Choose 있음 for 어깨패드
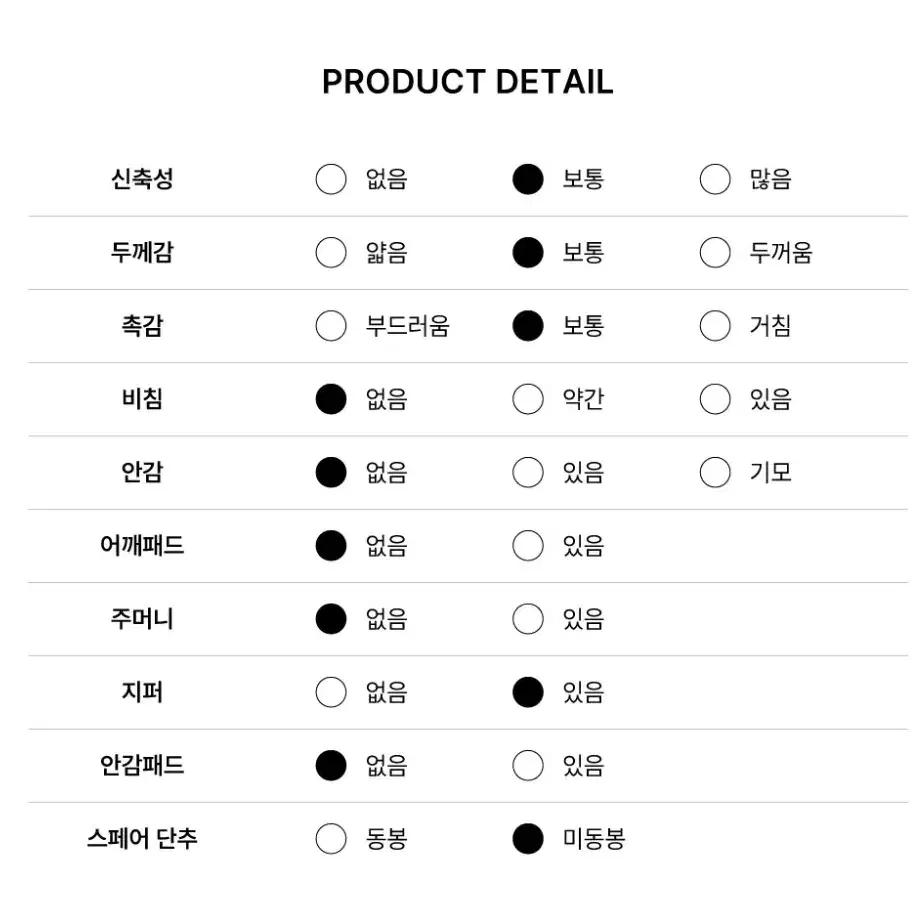 click(x=528, y=546)
